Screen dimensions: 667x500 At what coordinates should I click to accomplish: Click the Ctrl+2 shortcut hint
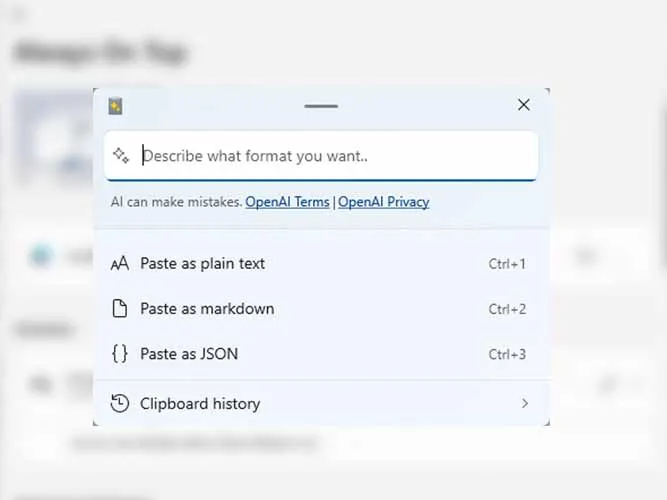(507, 309)
